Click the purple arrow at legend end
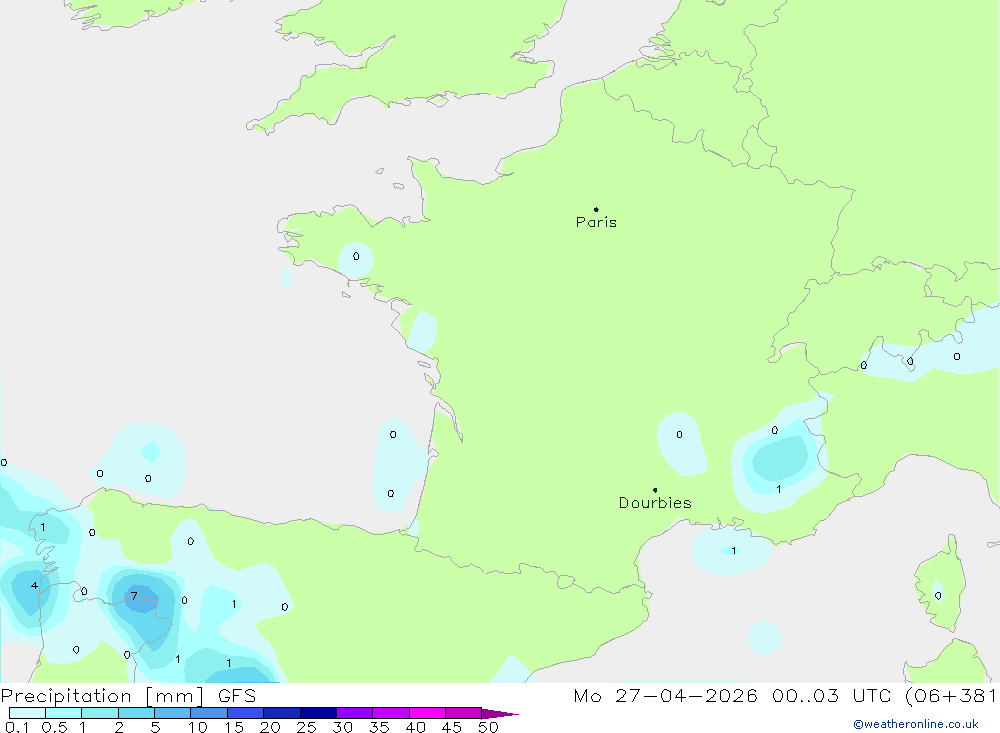Screen dimensions: 1000x733 pyautogui.click(x=500, y=714)
